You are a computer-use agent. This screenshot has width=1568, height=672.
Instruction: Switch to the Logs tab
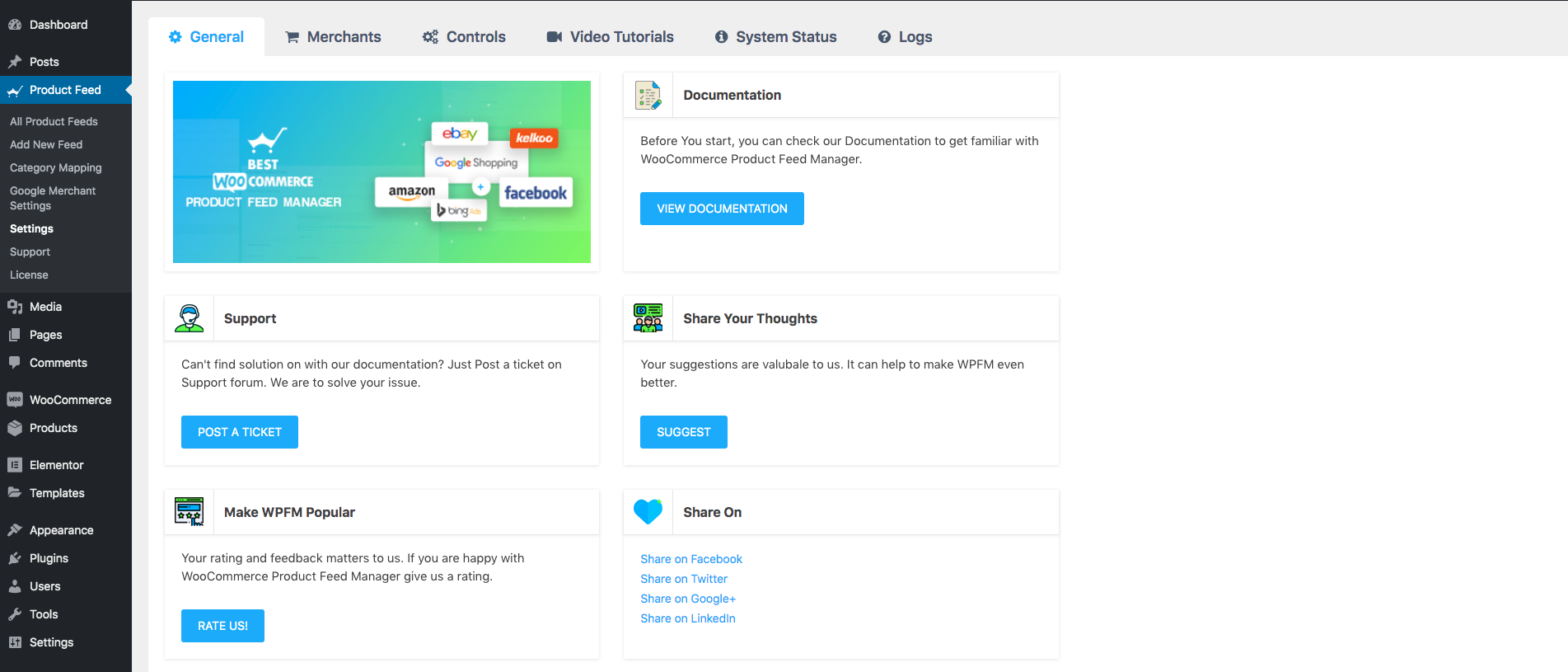pos(905,37)
